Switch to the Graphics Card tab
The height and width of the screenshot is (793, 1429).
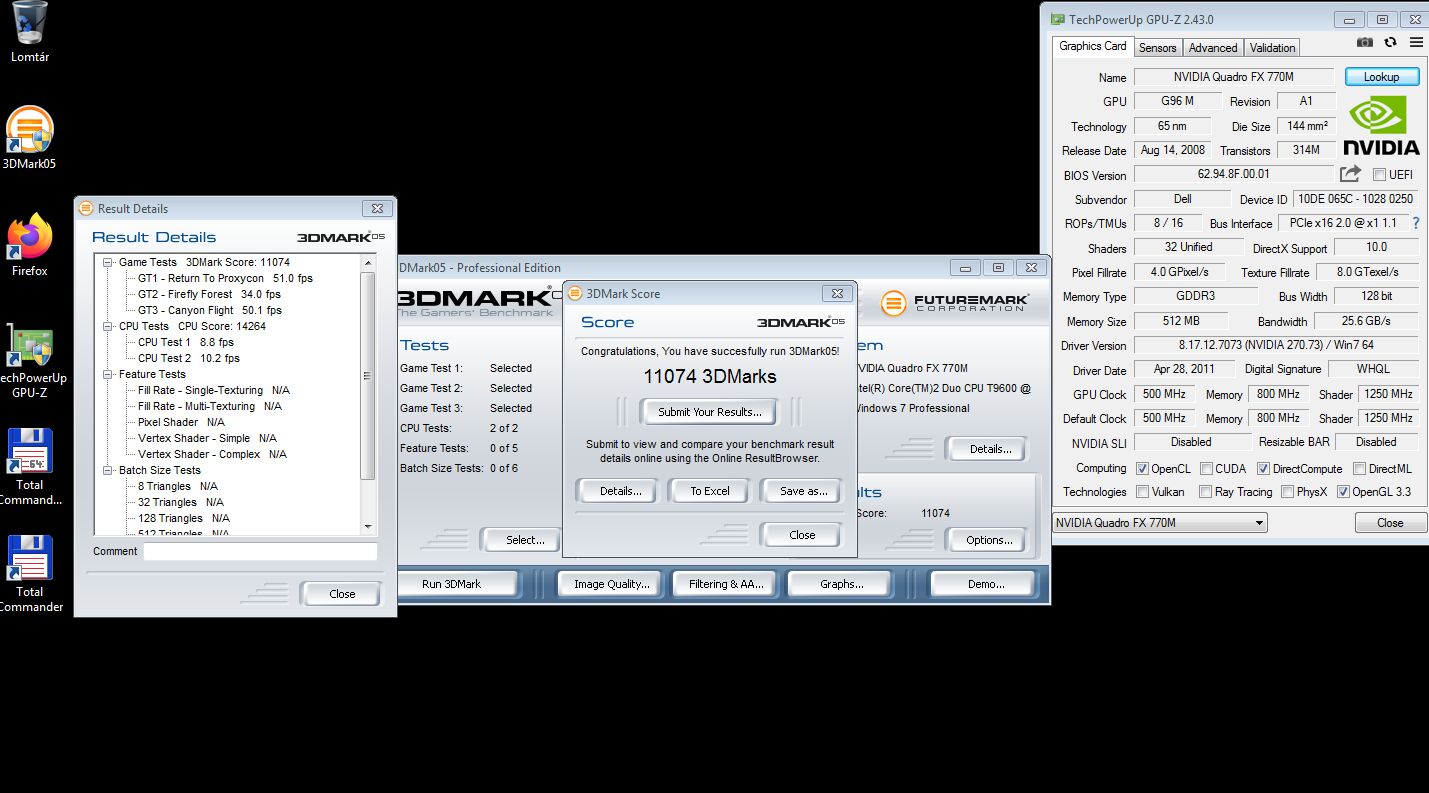(1092, 46)
